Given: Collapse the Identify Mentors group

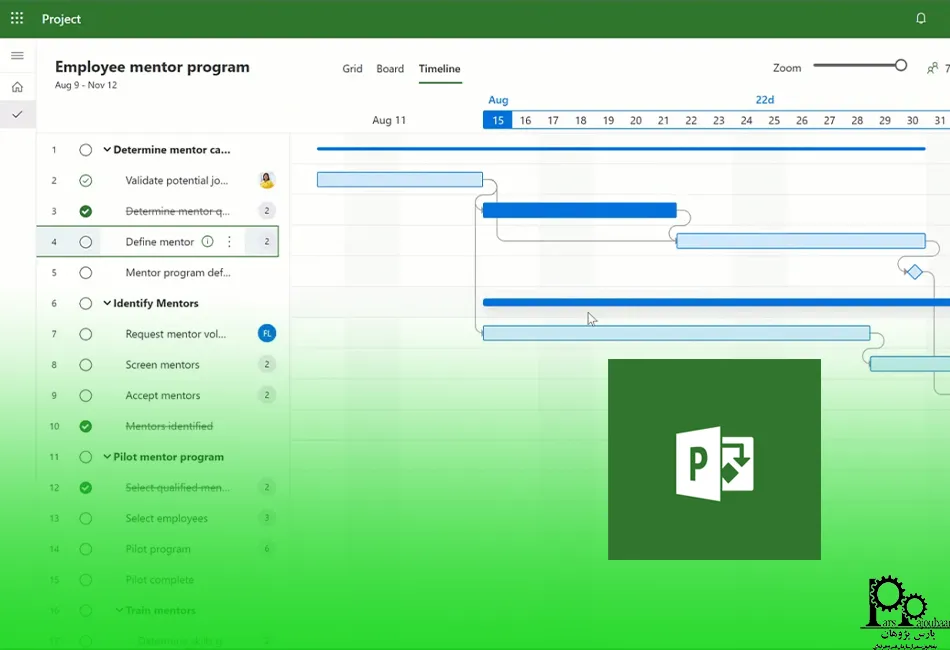Looking at the screenshot, I should 107,303.
